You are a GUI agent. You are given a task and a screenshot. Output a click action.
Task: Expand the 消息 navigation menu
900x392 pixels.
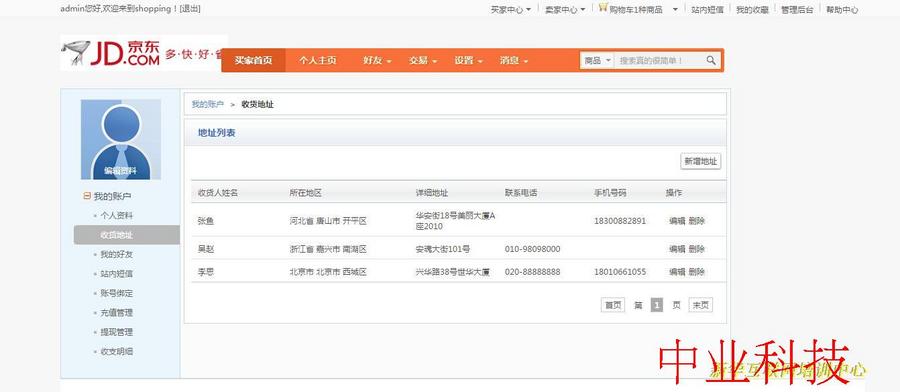pyautogui.click(x=514, y=60)
